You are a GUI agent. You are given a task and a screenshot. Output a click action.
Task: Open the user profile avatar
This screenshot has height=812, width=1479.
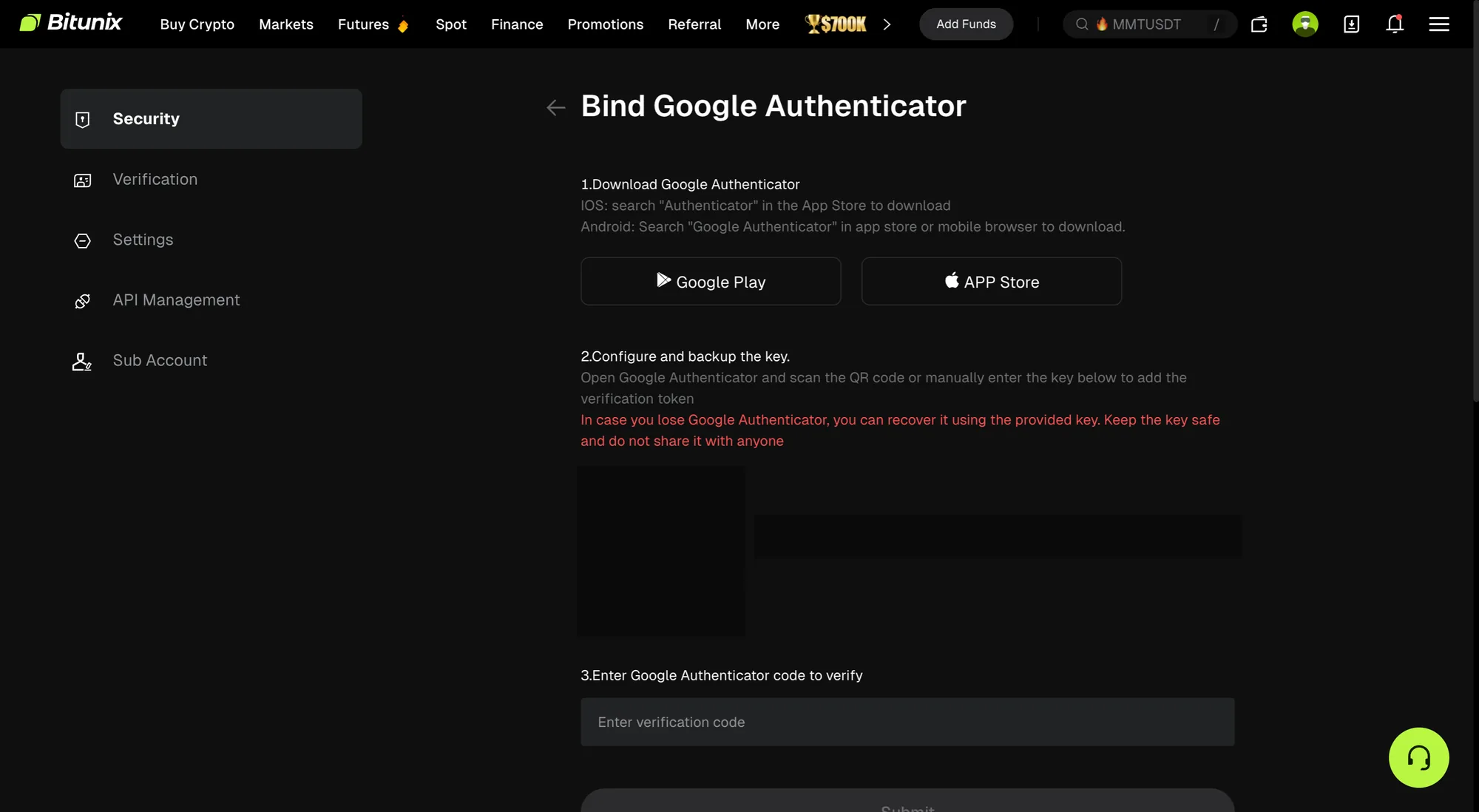(1305, 24)
